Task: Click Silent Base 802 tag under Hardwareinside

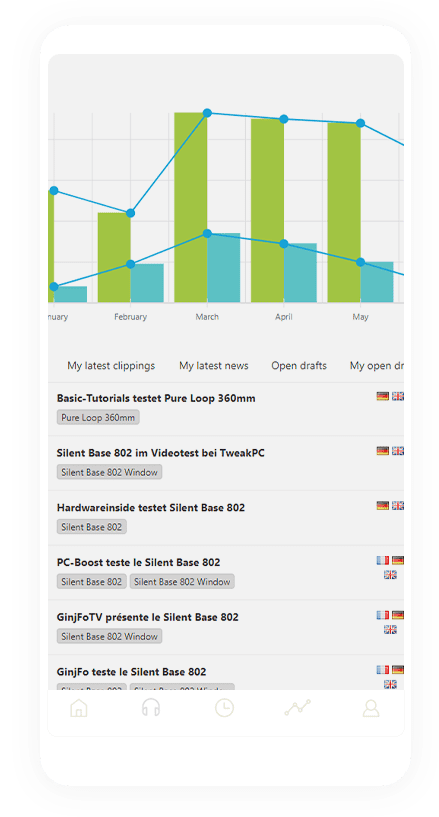Action: click(x=92, y=527)
